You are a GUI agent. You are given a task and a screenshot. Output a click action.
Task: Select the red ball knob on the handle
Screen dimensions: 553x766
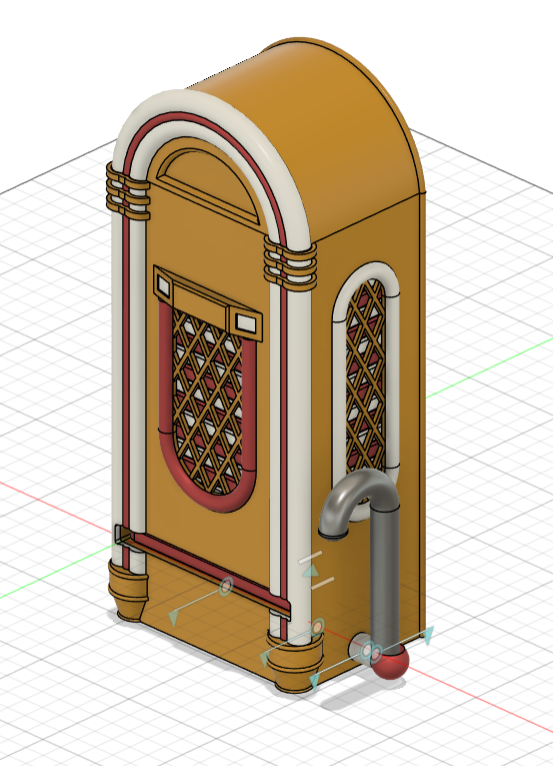point(390,662)
